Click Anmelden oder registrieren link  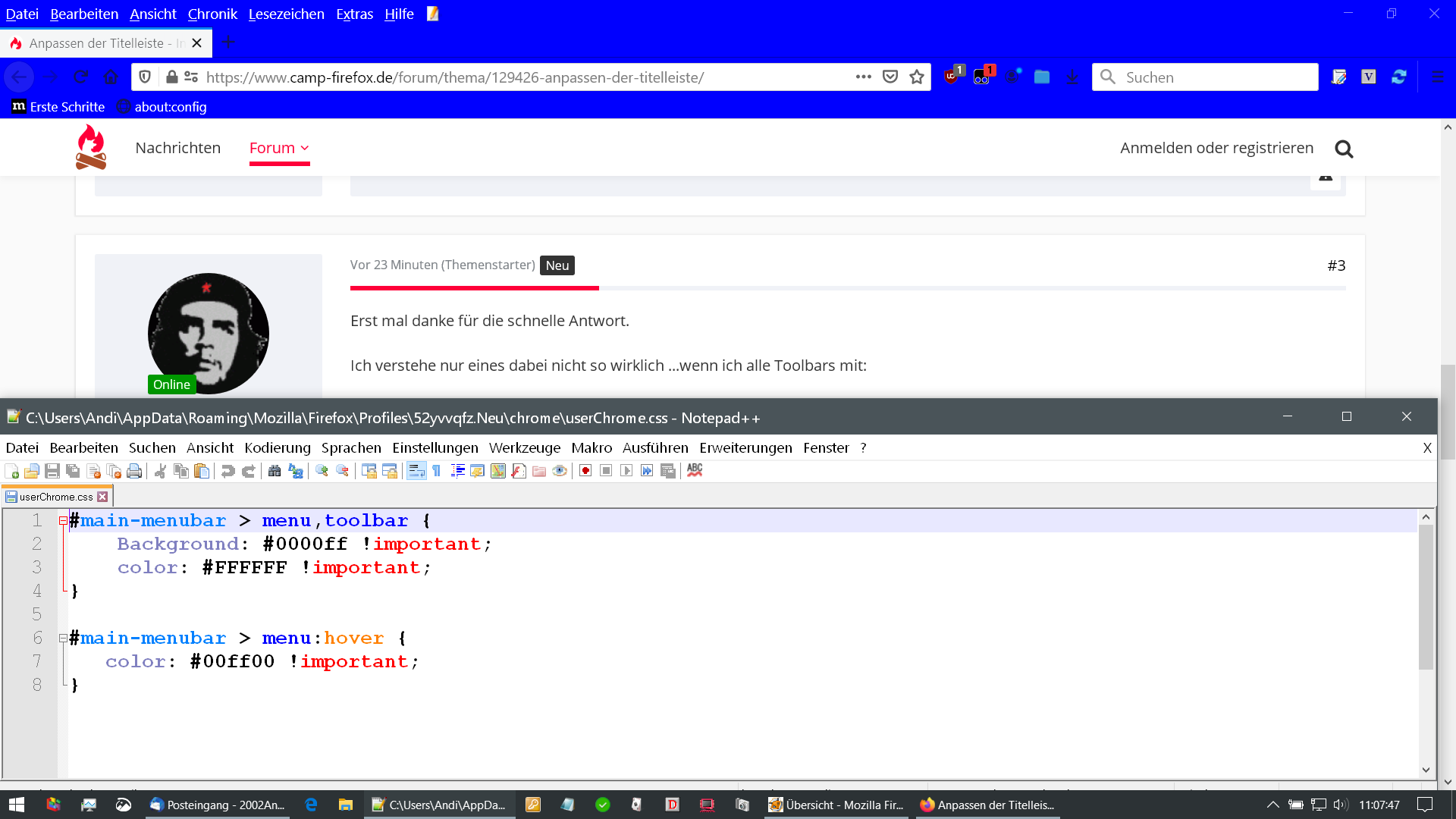[1216, 148]
